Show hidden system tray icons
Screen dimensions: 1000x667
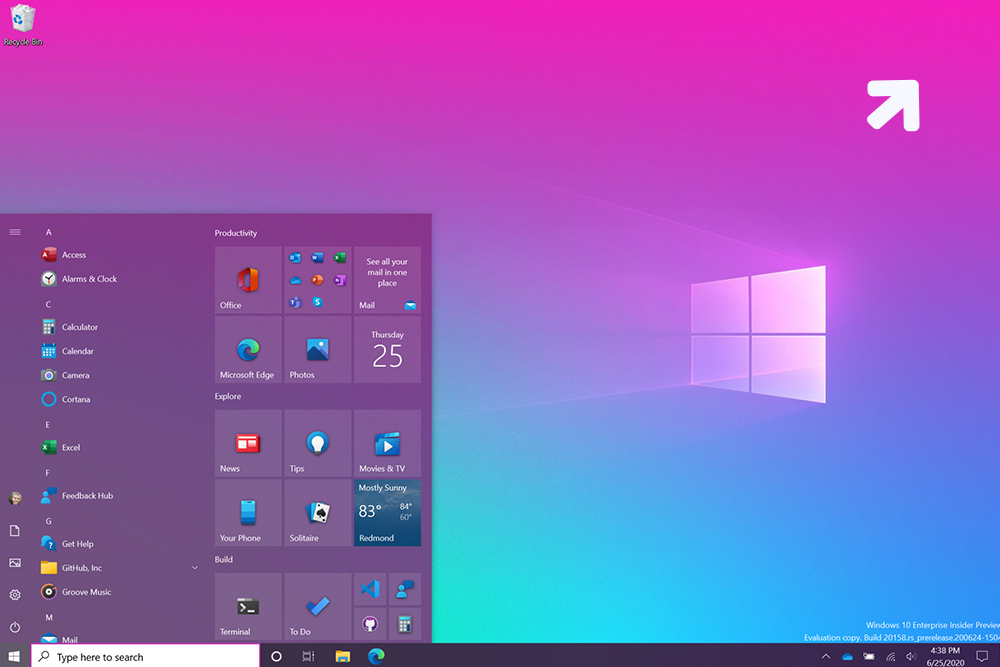pyautogui.click(x=826, y=656)
